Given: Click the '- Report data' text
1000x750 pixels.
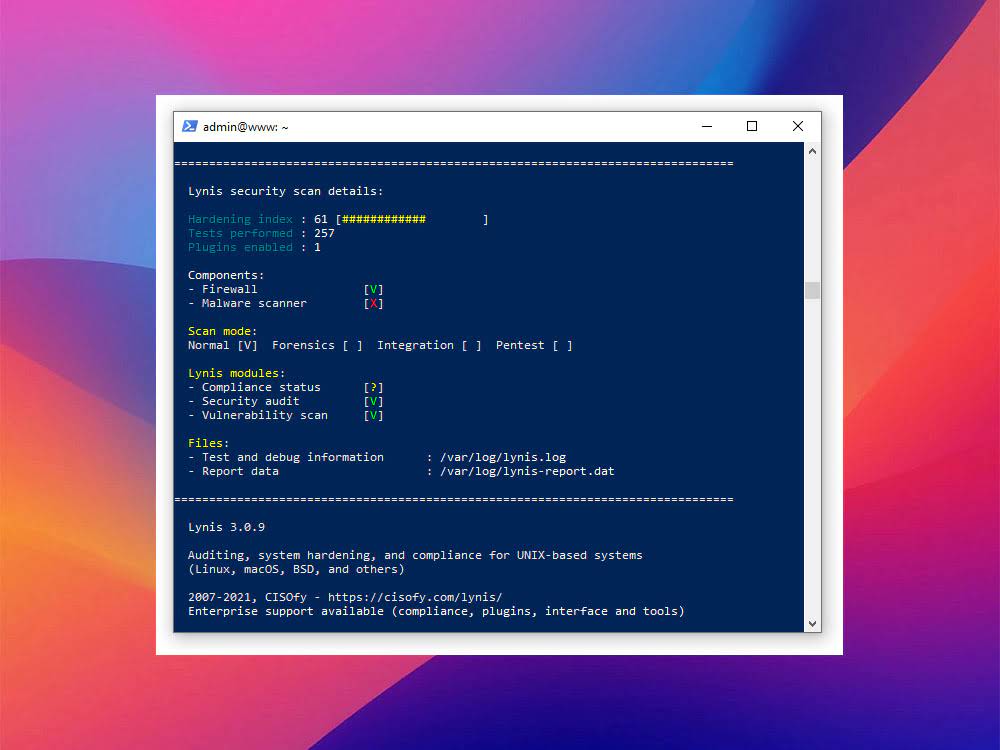Looking at the screenshot, I should click(x=233, y=472).
